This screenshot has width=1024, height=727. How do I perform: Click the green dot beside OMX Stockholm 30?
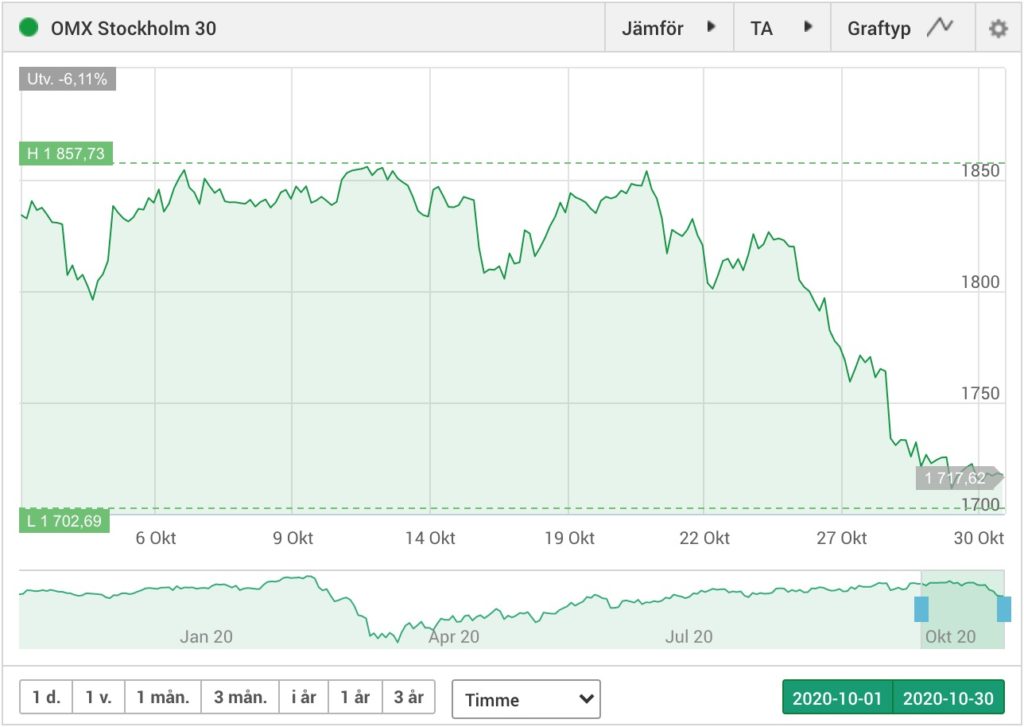(x=28, y=27)
